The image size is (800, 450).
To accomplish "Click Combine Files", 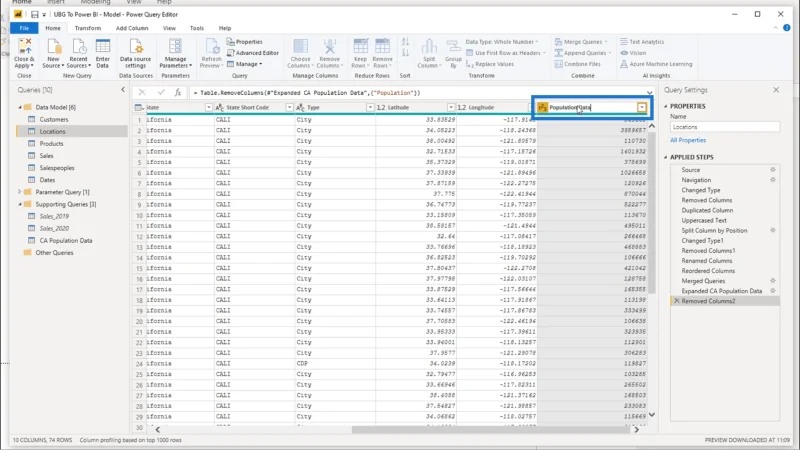I will pyautogui.click(x=578, y=64).
